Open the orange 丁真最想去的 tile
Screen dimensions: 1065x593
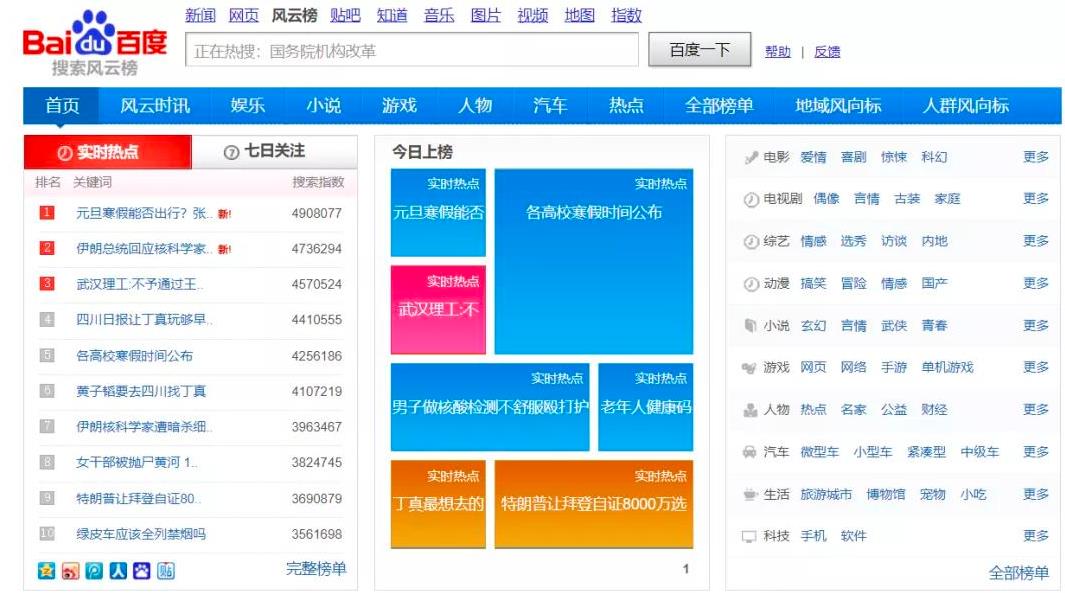pyautogui.click(x=438, y=504)
